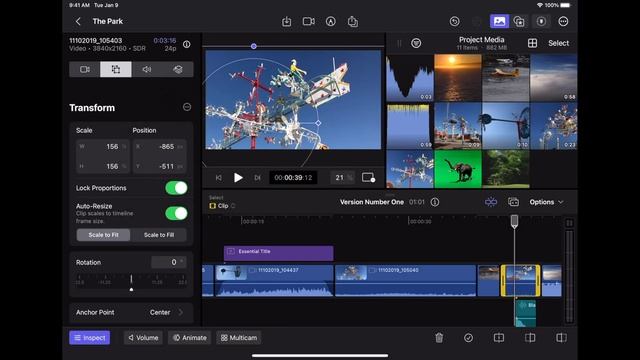Edit Position Y value -511
Image resolution: width=640 pixels, height=360 pixels.
pos(159,166)
